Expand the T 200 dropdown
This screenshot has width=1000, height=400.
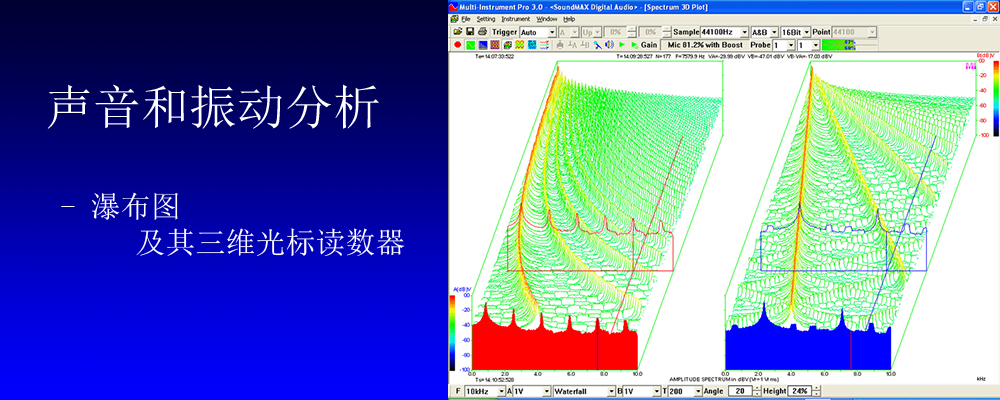pos(698,391)
